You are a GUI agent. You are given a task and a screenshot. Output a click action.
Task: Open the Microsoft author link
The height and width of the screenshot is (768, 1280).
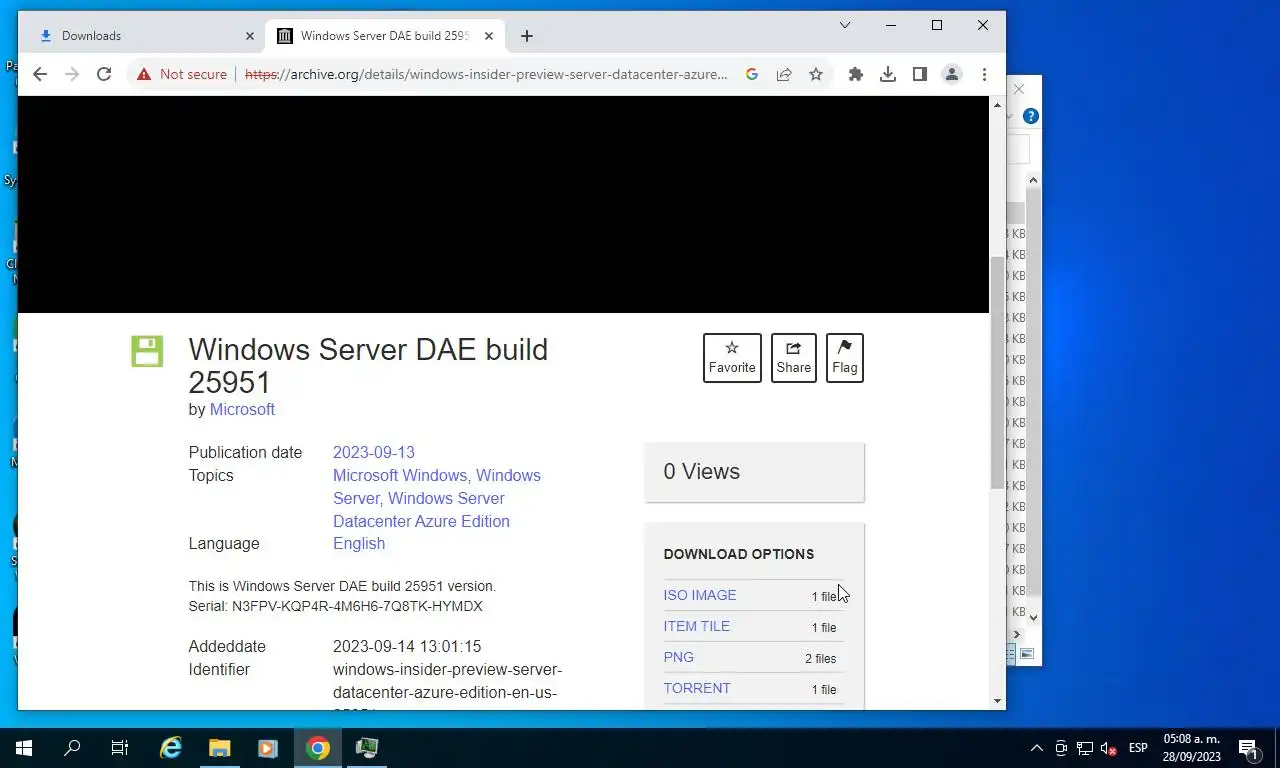point(242,409)
